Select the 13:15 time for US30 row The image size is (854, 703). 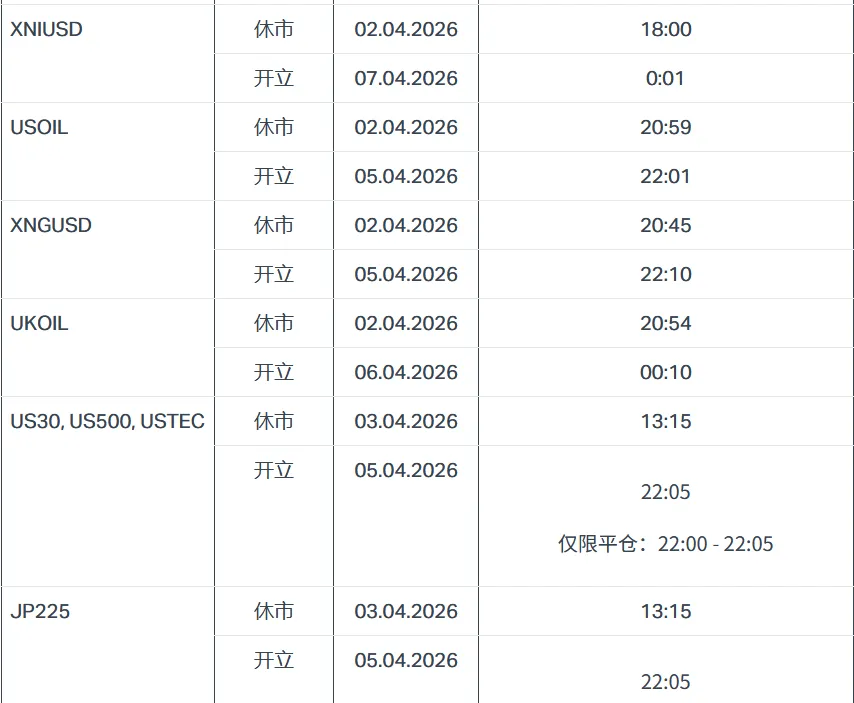(666, 421)
